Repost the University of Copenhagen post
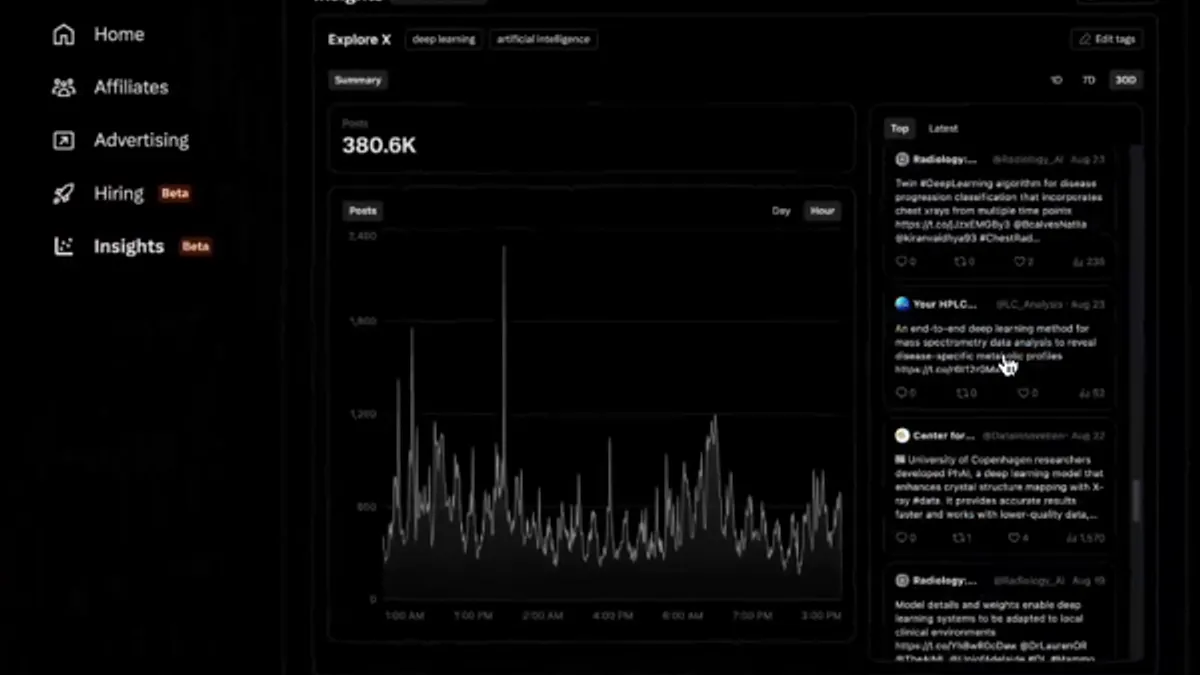Viewport: 1200px width, 675px height. tap(957, 537)
